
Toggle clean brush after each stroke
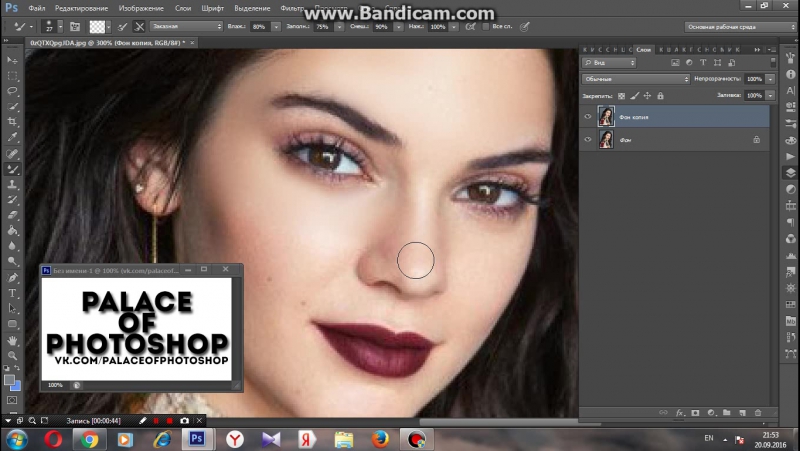[x=139, y=27]
